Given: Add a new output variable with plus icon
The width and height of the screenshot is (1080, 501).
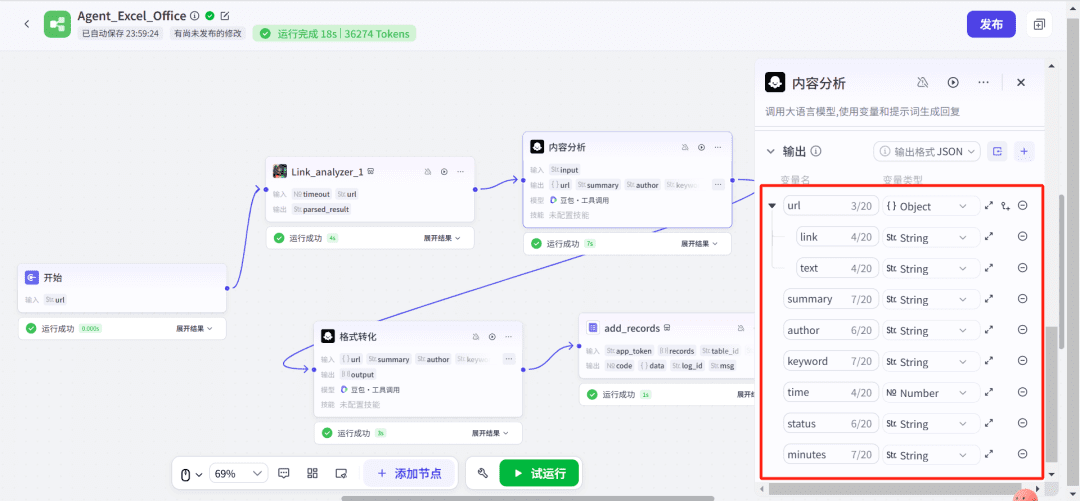Looking at the screenshot, I should pyautogui.click(x=1023, y=151).
